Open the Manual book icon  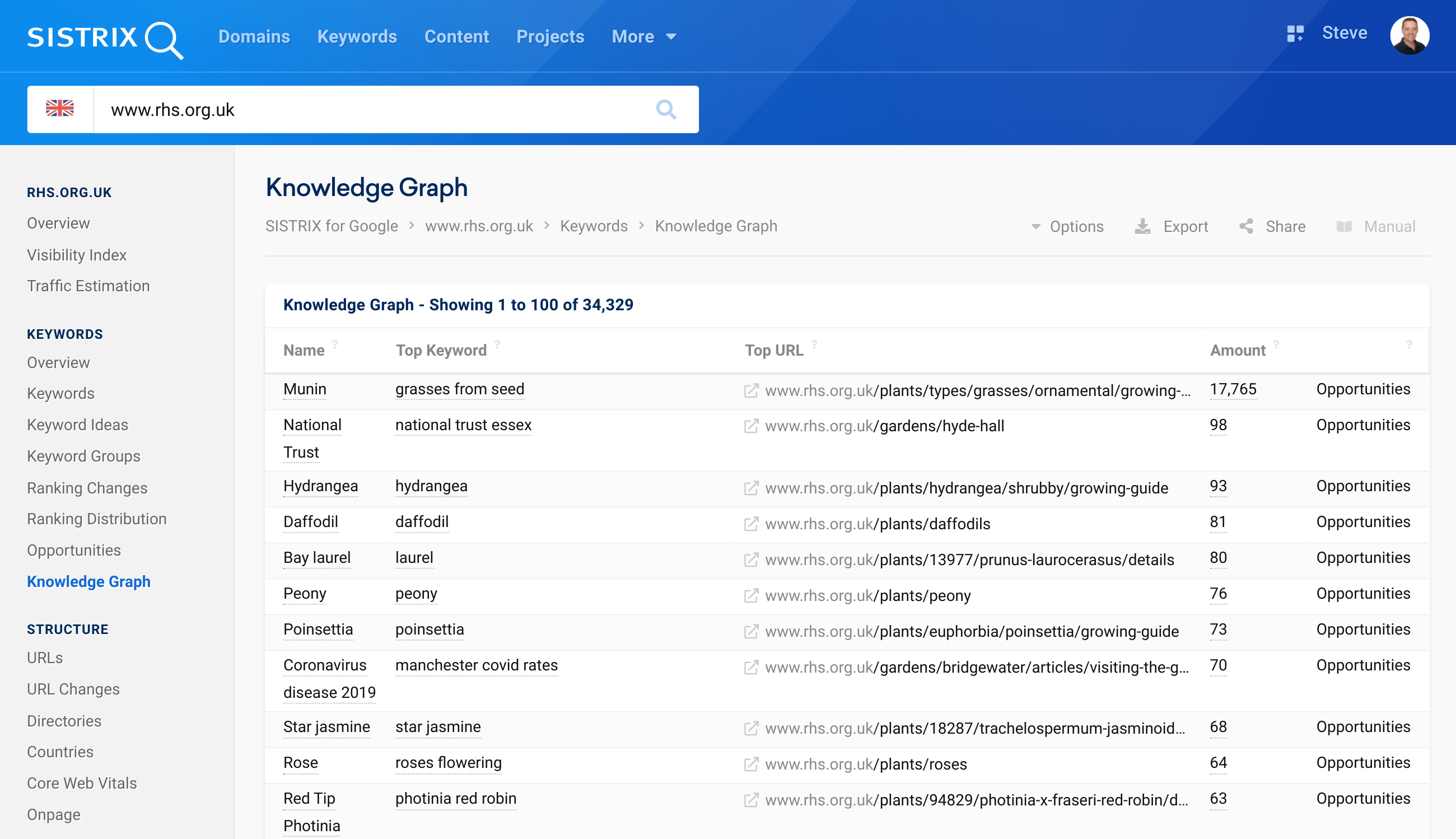click(1344, 226)
